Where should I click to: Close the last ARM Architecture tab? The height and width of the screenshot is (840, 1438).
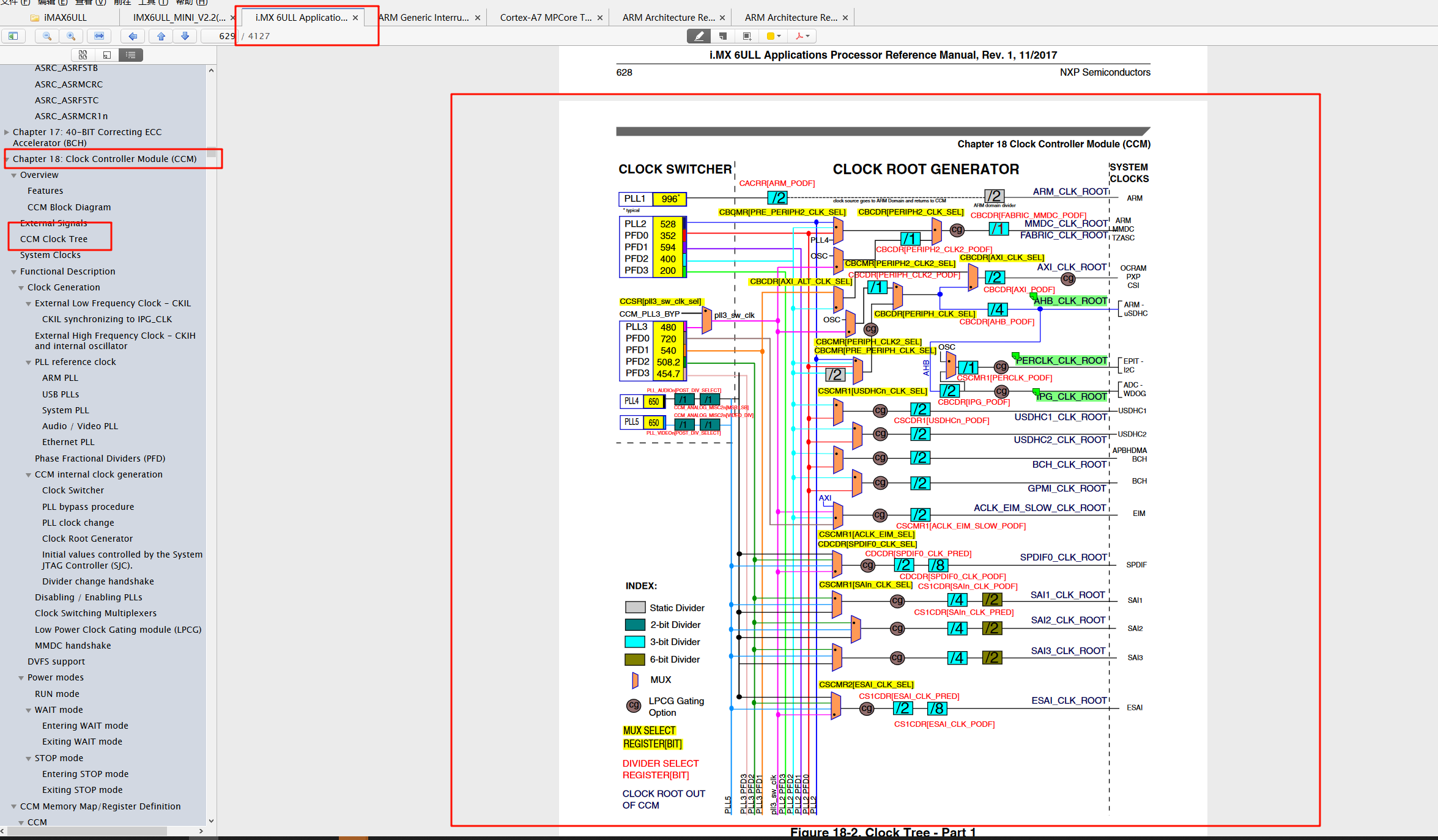click(x=845, y=18)
